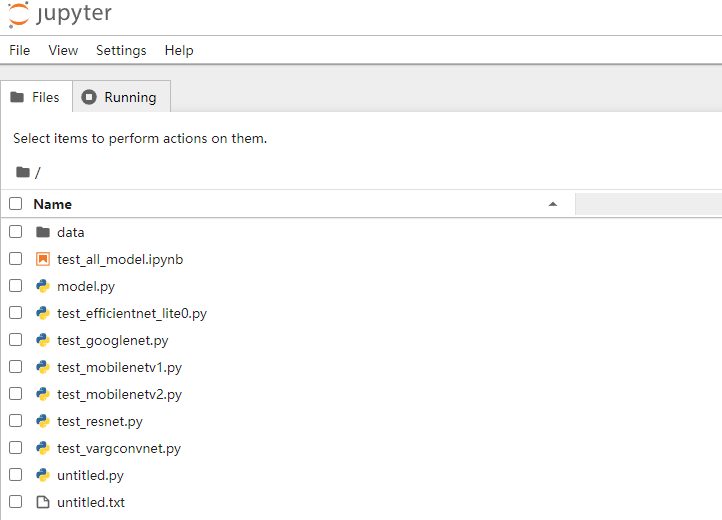Check the box for test_efficientnet_lite0.py
The image size is (722, 520).
point(16,313)
